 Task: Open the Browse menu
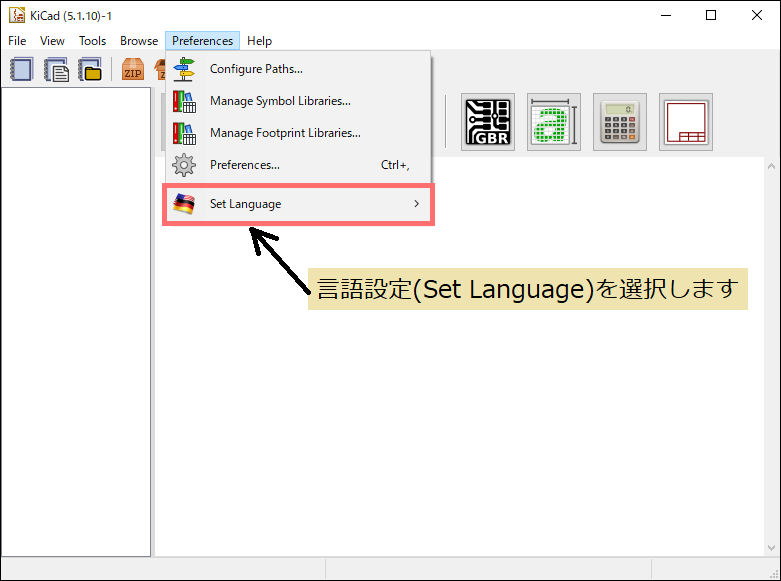pyautogui.click(x=139, y=41)
